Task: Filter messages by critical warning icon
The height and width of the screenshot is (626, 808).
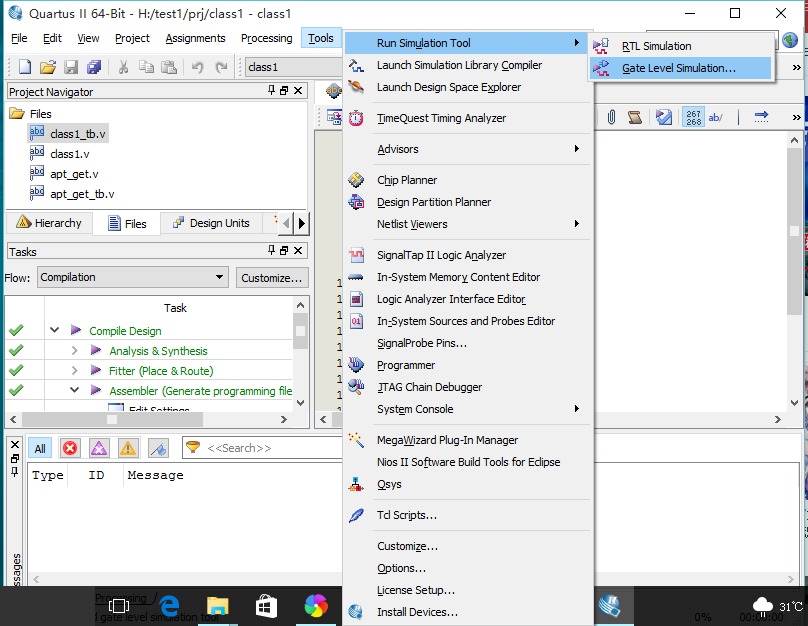Action: (99, 448)
